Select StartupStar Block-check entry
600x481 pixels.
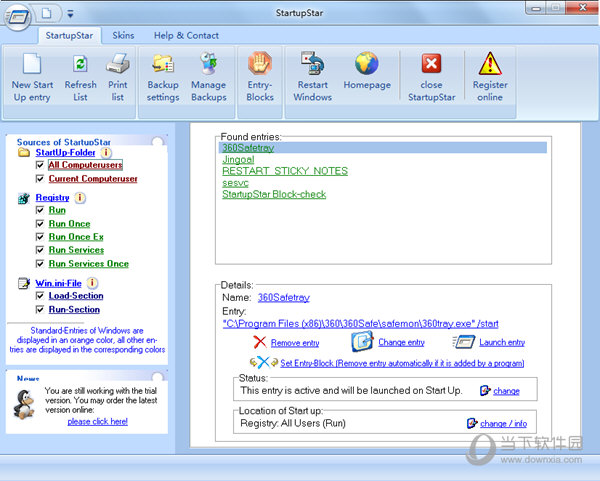(x=274, y=194)
